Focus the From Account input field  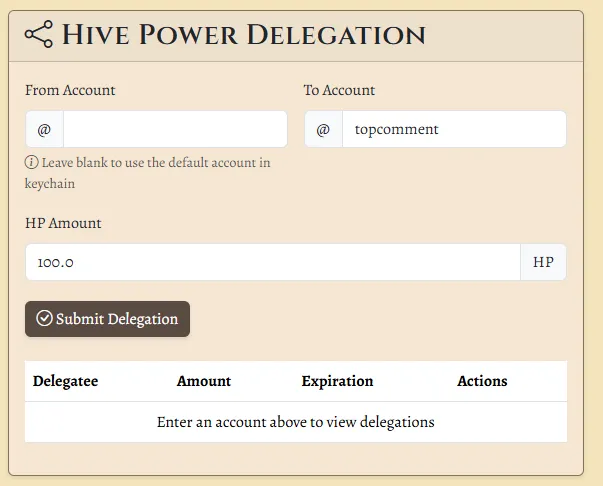click(175, 129)
